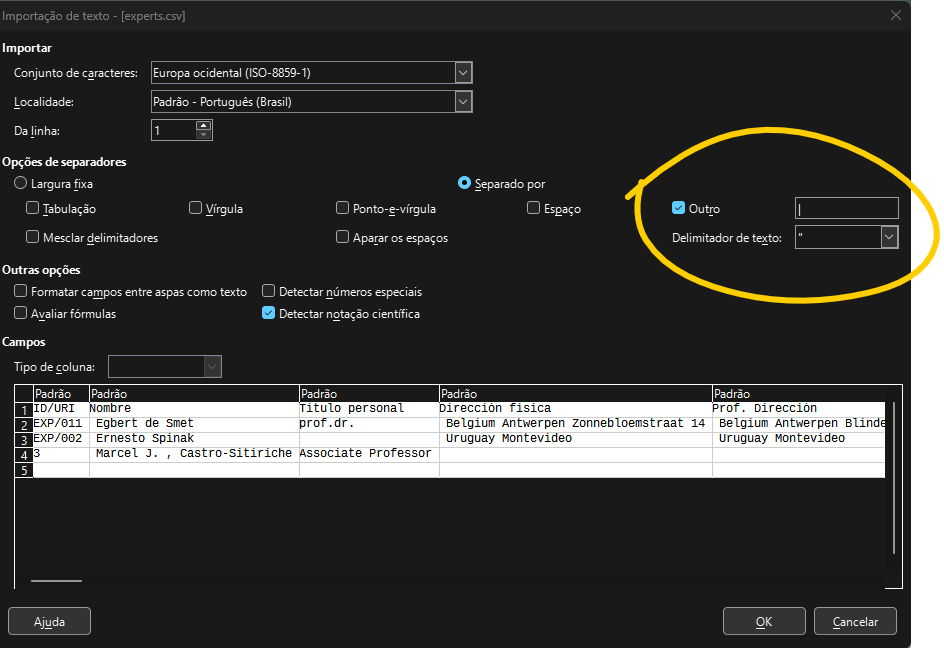The image size is (944, 648).
Task: Close the text import dialog
Action: click(895, 15)
